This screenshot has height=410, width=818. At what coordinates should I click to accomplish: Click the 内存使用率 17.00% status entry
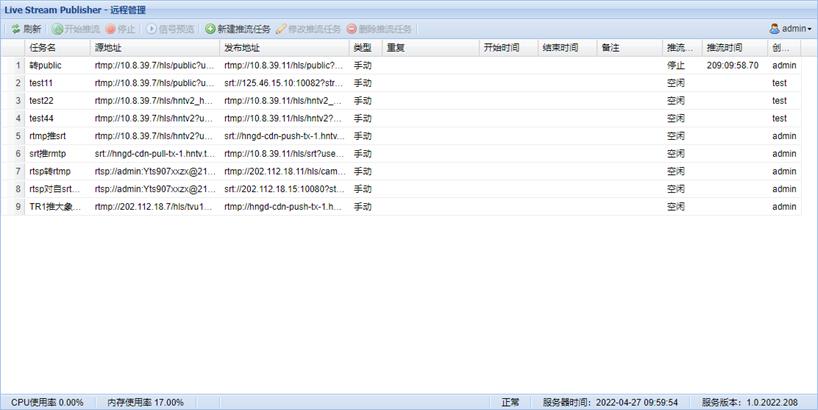pyautogui.click(x=146, y=402)
